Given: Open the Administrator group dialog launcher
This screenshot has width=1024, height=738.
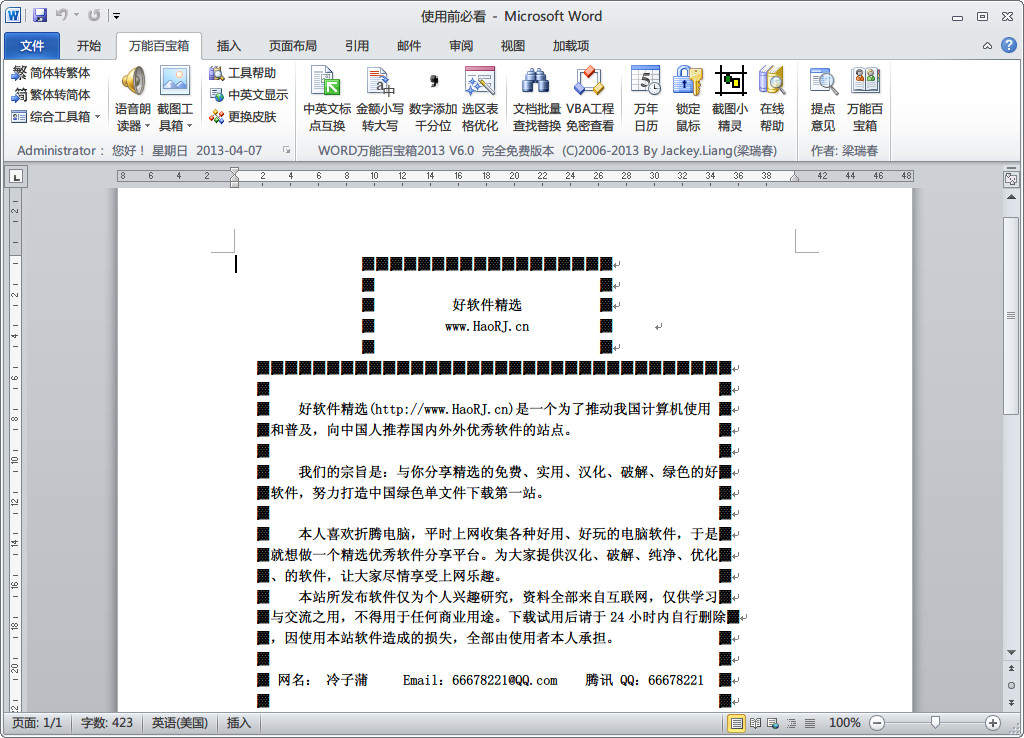Looking at the screenshot, I should click(286, 150).
